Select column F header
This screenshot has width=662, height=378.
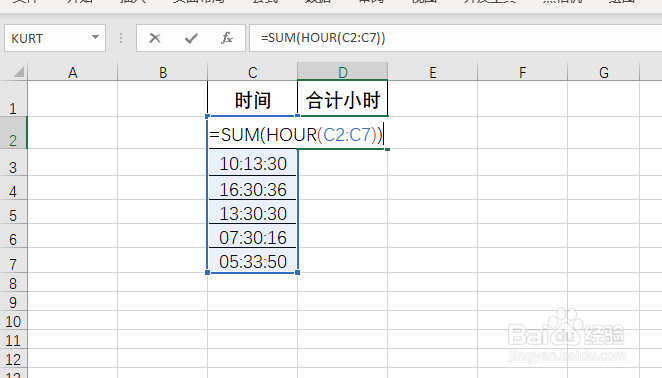pyautogui.click(x=523, y=72)
